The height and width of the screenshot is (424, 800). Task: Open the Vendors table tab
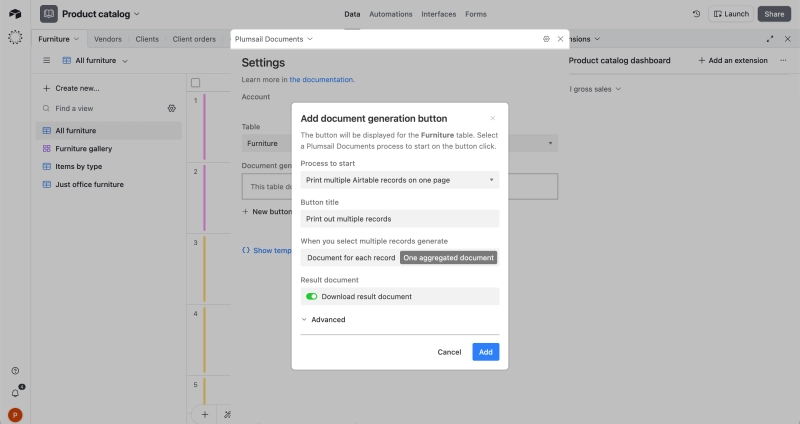(x=108, y=39)
